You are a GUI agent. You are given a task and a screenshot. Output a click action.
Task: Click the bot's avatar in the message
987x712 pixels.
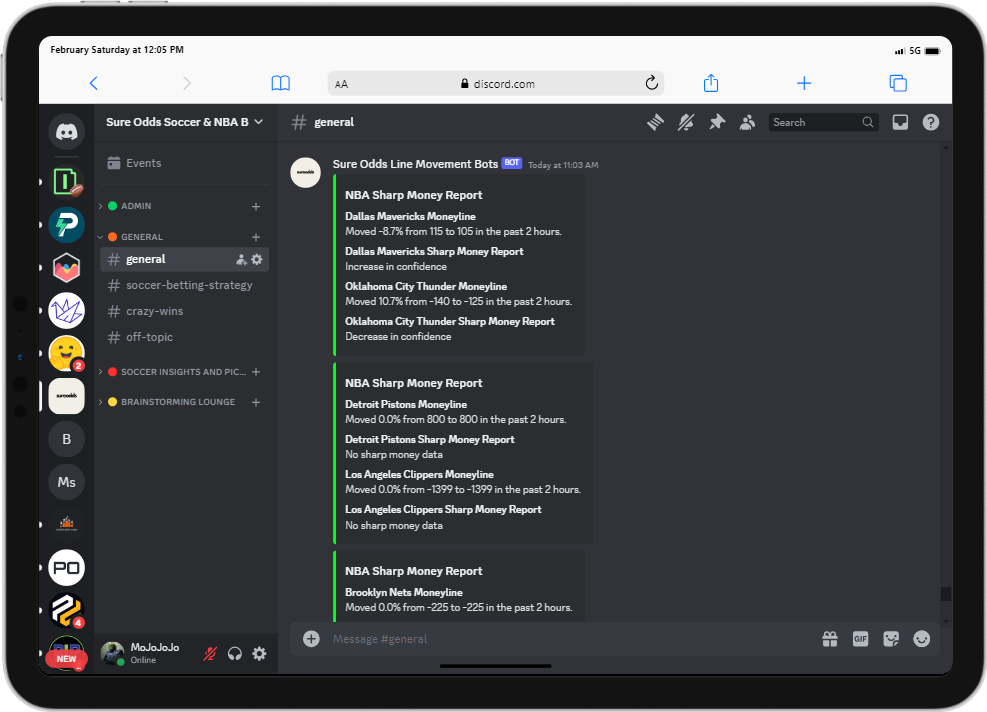(305, 172)
